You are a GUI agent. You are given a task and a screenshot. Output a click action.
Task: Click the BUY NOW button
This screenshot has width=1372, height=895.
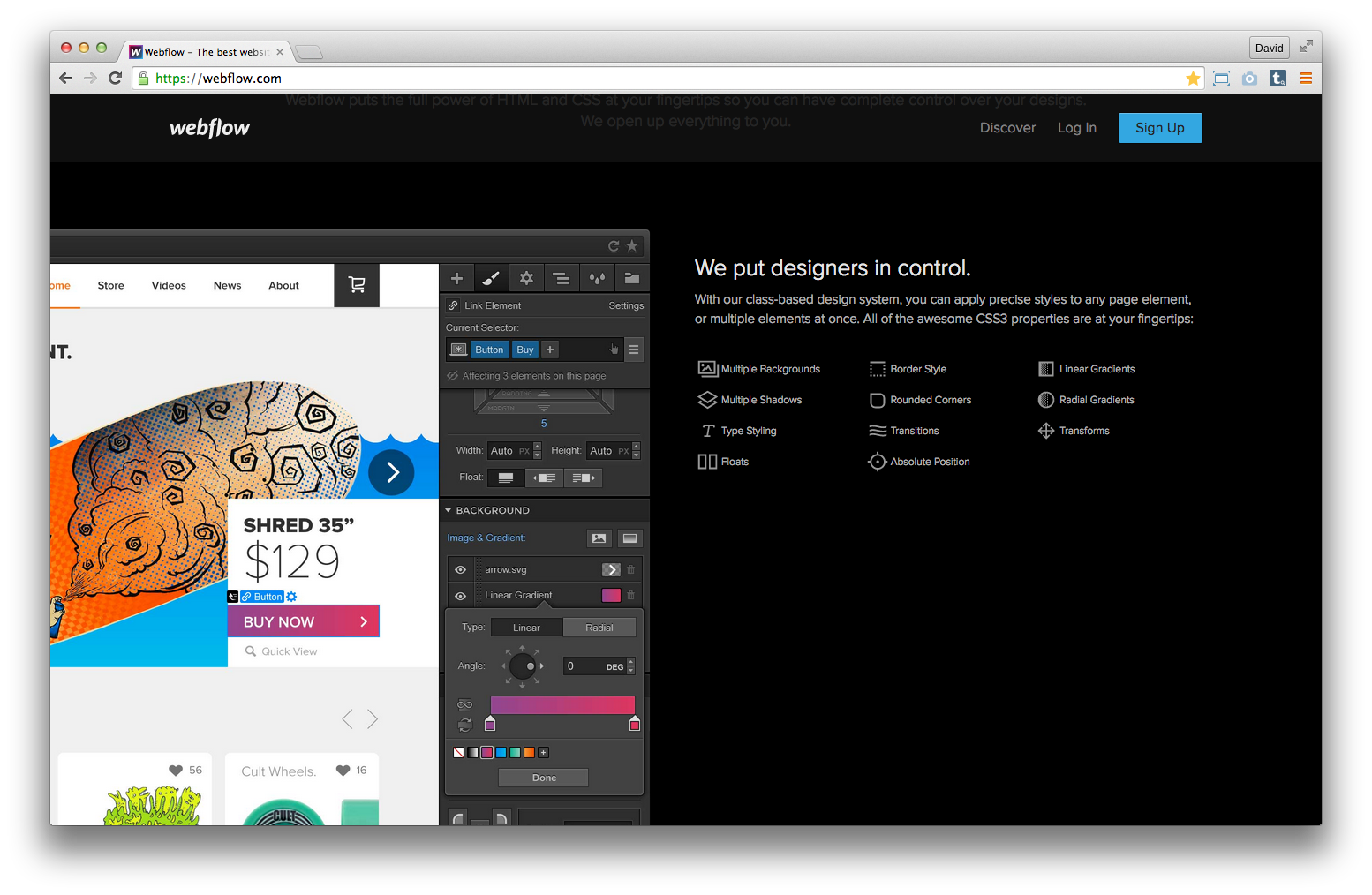pyautogui.click(x=304, y=621)
